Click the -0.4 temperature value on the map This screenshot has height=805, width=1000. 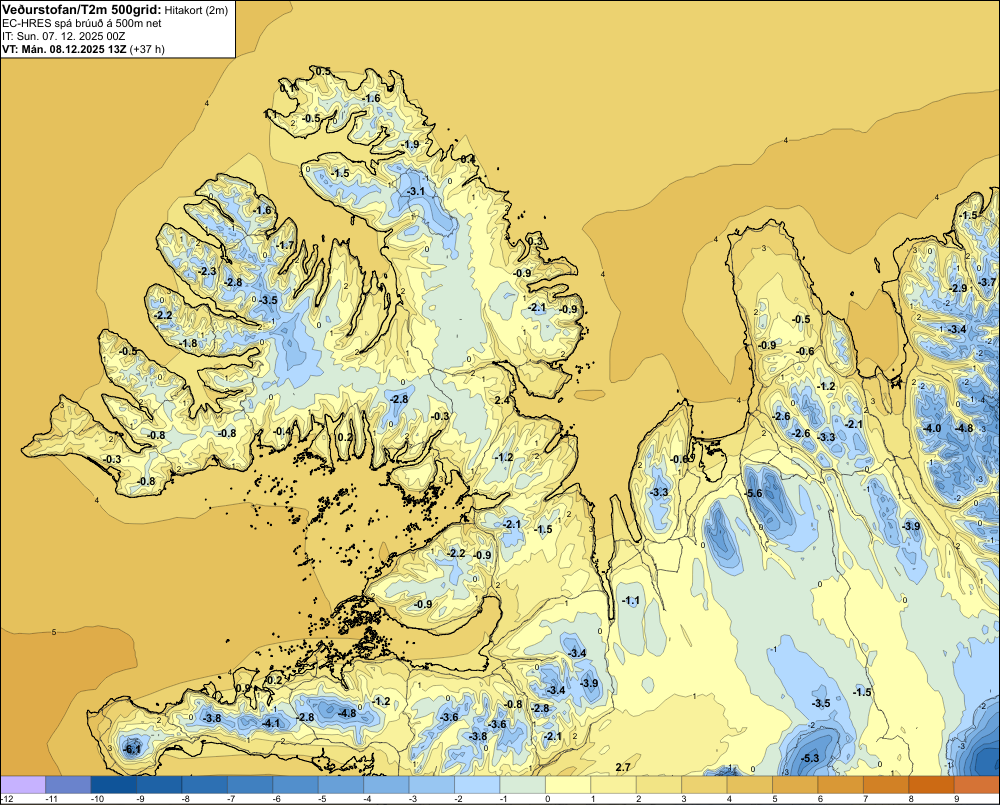click(x=282, y=431)
